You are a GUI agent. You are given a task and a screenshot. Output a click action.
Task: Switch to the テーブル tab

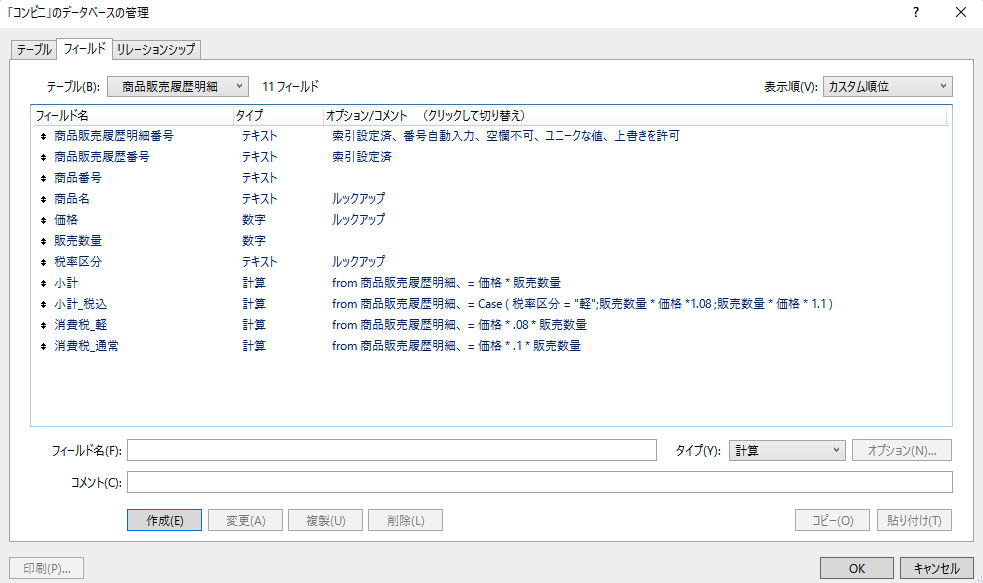click(33, 49)
